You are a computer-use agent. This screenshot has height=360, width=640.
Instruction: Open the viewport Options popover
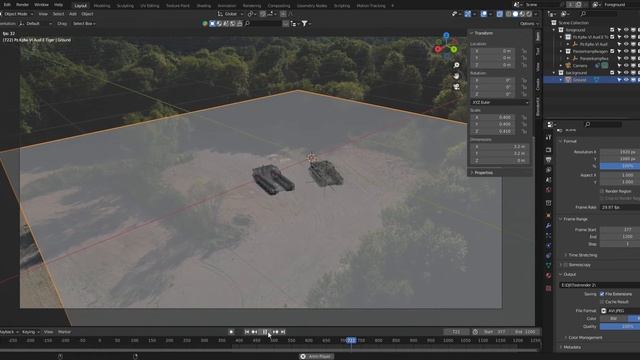[x=529, y=24]
